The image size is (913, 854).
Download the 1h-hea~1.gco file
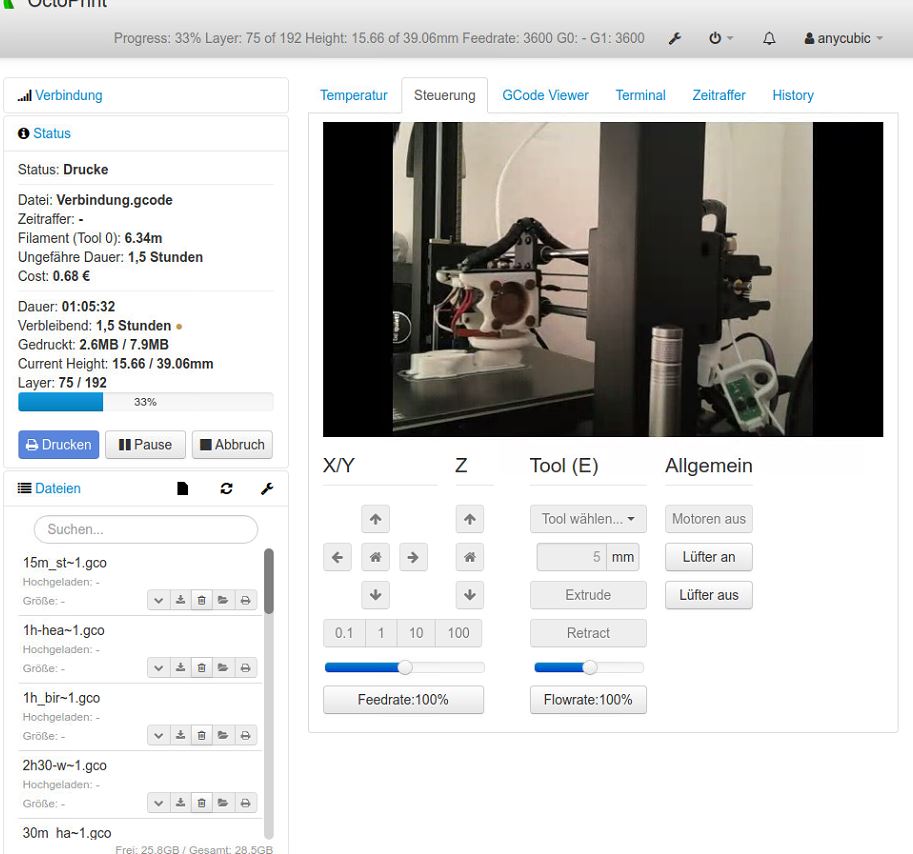(x=181, y=668)
